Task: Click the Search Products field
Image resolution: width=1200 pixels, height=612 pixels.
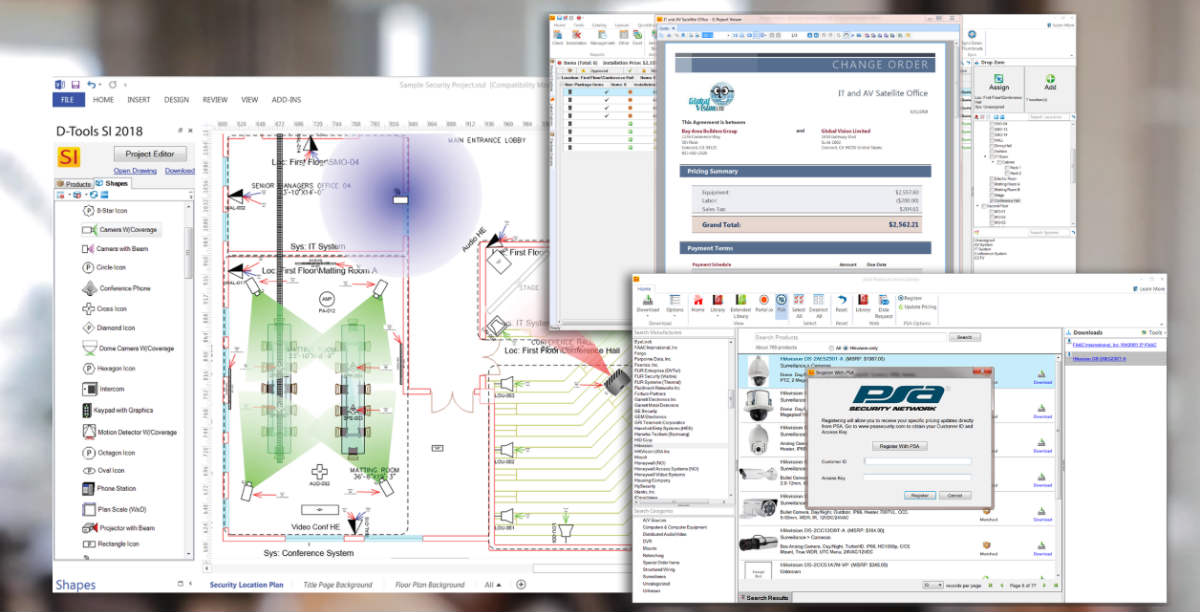Action: pos(848,338)
